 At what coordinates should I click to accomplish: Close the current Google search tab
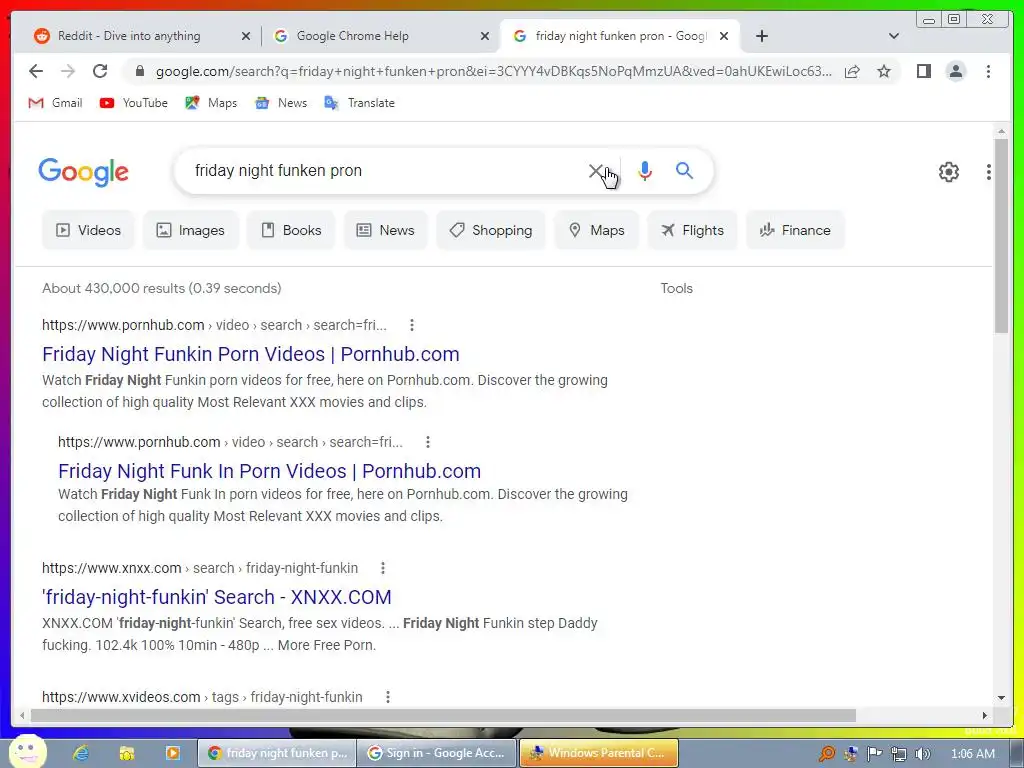(724, 36)
